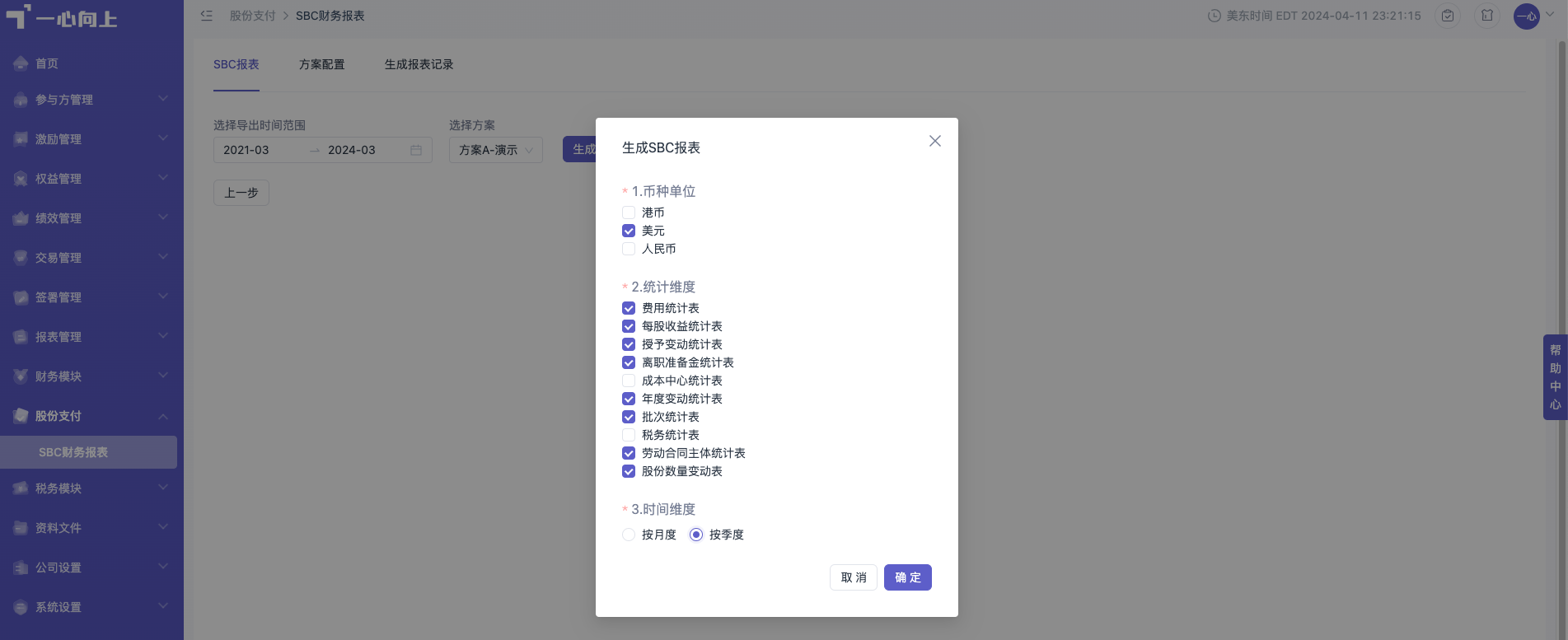The image size is (1568, 640).
Task: Click the 资料文件 sidebar icon
Action: [x=21, y=528]
